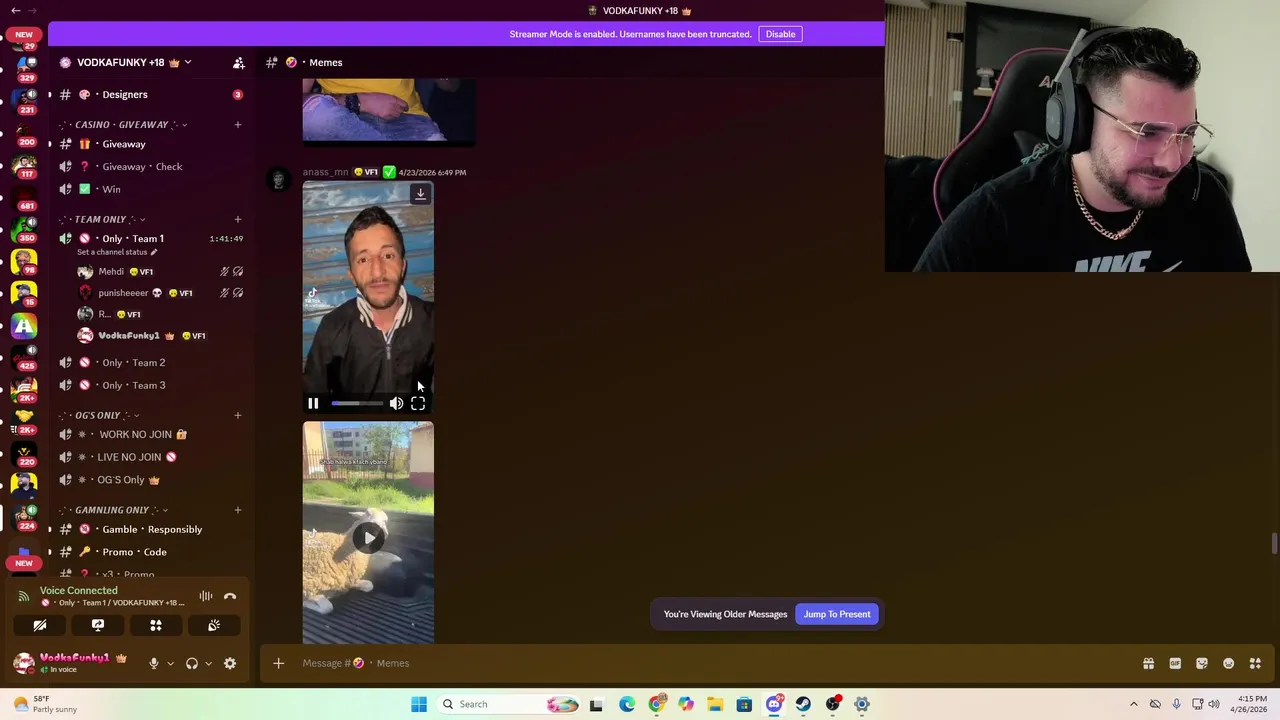The image size is (1280, 720).
Task: Show voice connection signal details
Action: tap(23, 596)
